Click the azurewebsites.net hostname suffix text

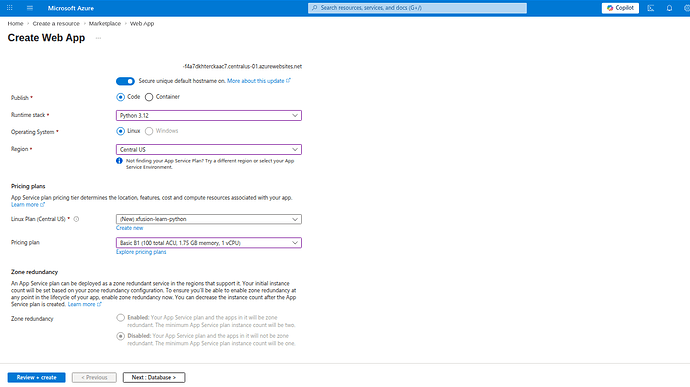242,66
